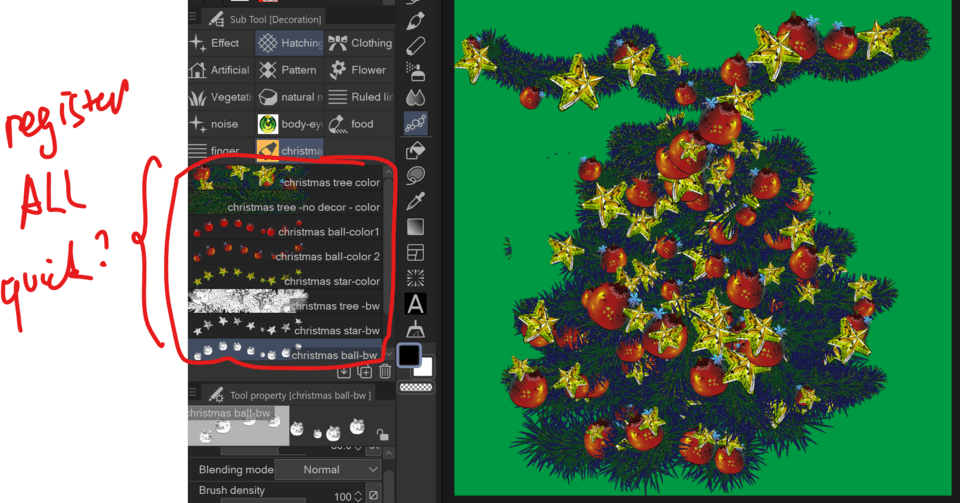Click sub tool list scroll-up arrow
960x503 pixels.
click(388, 171)
